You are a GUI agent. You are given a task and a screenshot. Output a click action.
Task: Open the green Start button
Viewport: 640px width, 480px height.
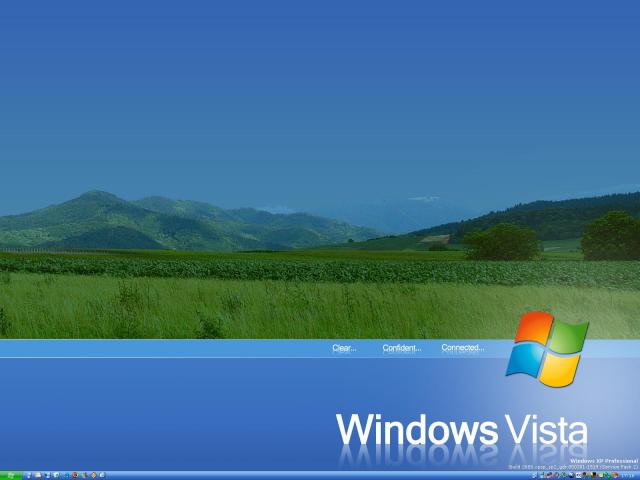click(x=11, y=476)
